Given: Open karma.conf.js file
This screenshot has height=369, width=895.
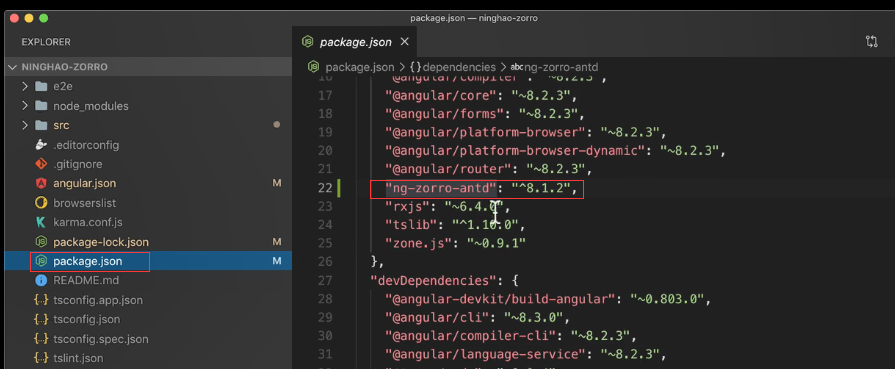Looking at the screenshot, I should tap(88, 223).
